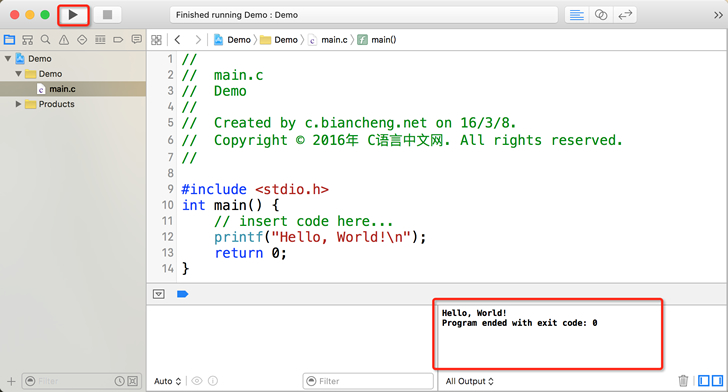
Task: Open the breakpoint navigator icon
Action: (118, 40)
